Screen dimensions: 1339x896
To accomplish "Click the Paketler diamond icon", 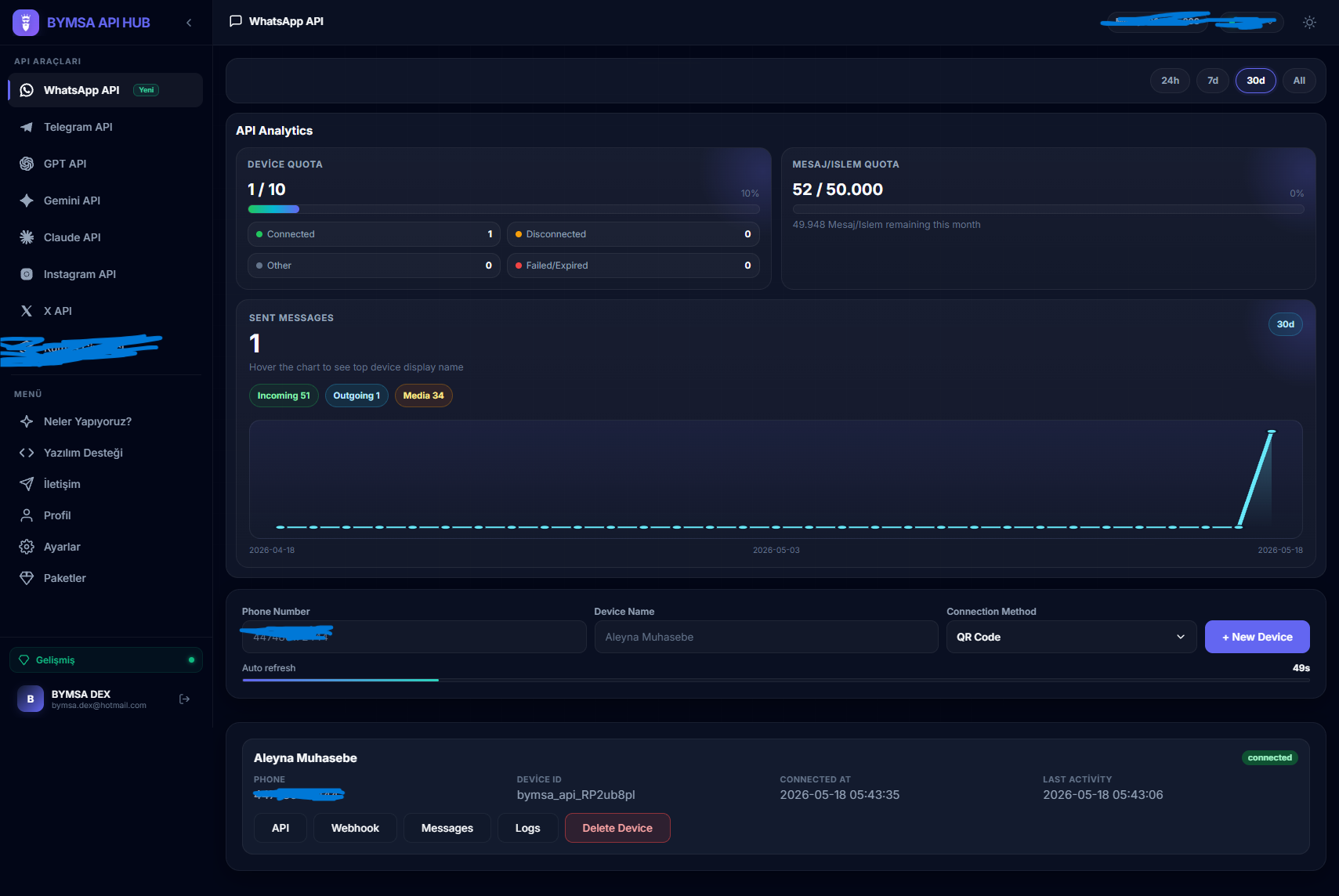I will click(x=27, y=578).
